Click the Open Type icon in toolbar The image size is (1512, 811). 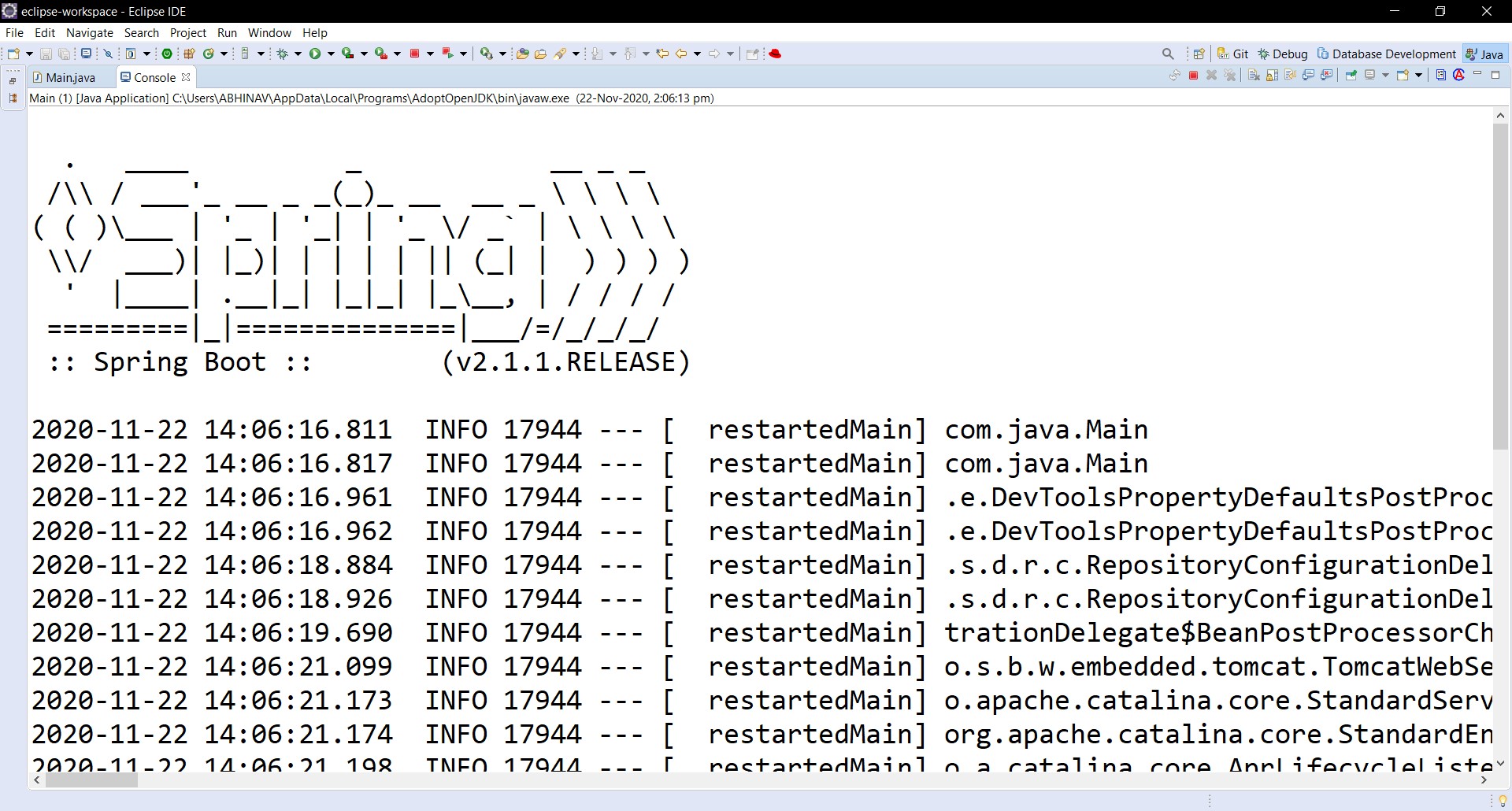tap(522, 54)
